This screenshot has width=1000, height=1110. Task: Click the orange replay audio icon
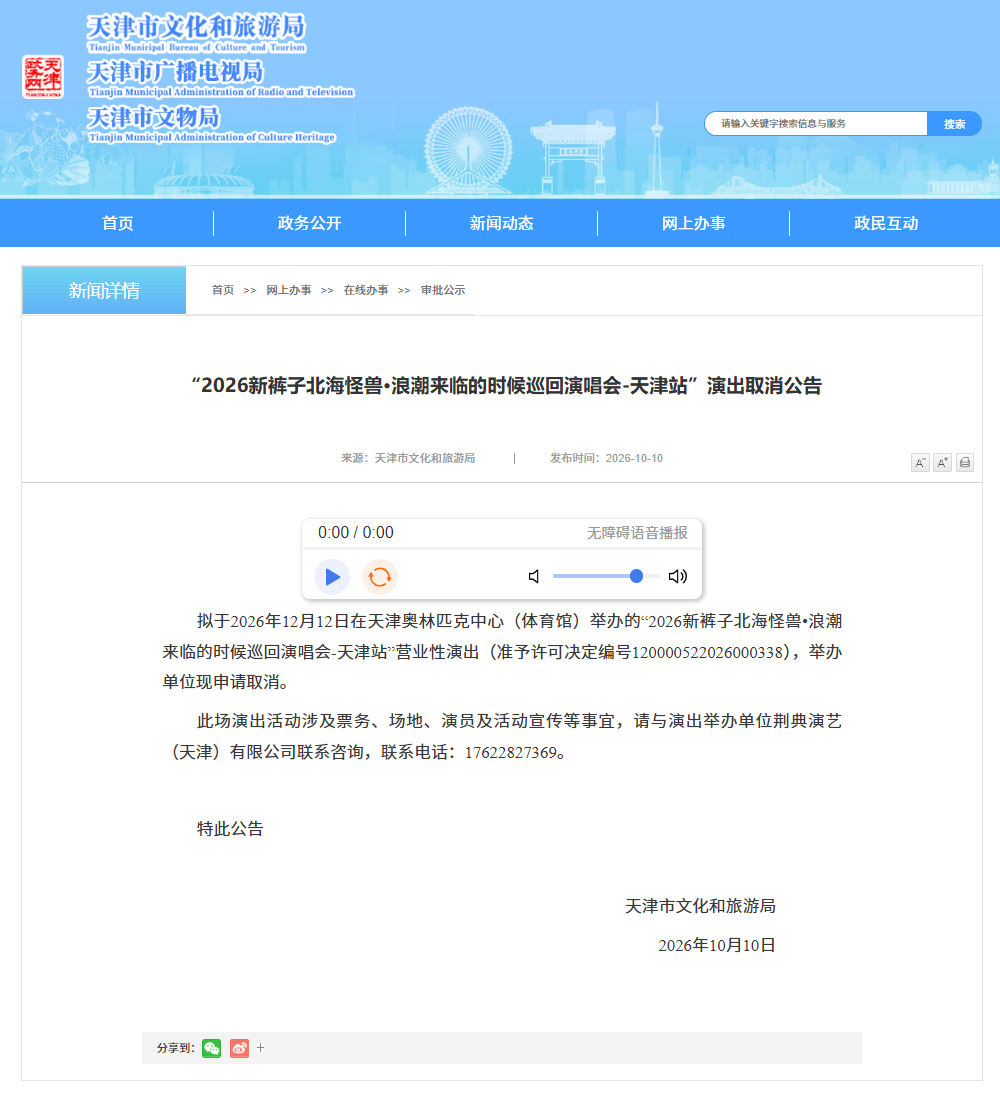click(x=380, y=577)
